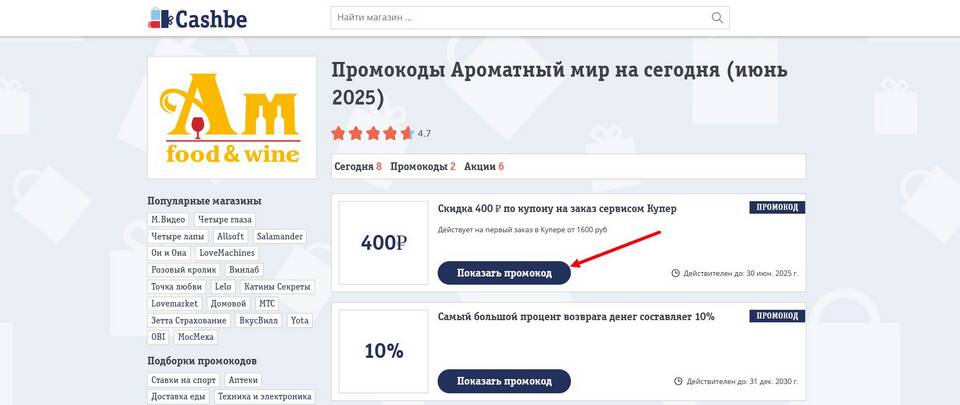Image resolution: width=960 pixels, height=405 pixels.
Task: Click the Ароматный мир store logo
Action: pos(232,118)
